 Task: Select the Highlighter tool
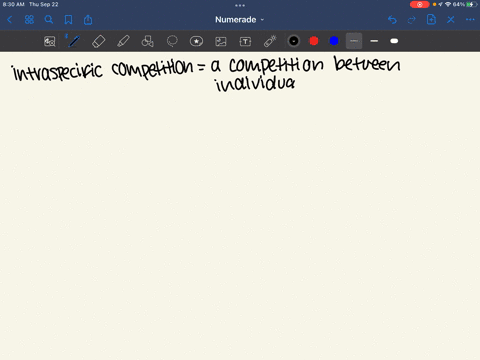pyautogui.click(x=123, y=41)
